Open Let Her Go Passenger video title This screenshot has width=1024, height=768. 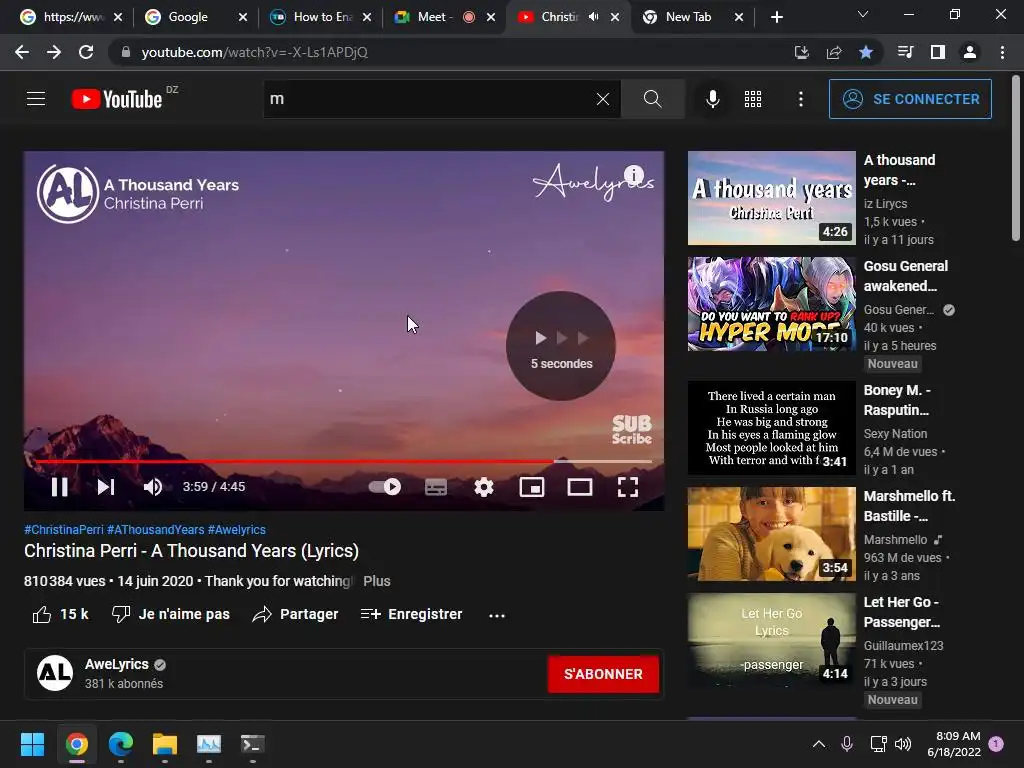901,612
